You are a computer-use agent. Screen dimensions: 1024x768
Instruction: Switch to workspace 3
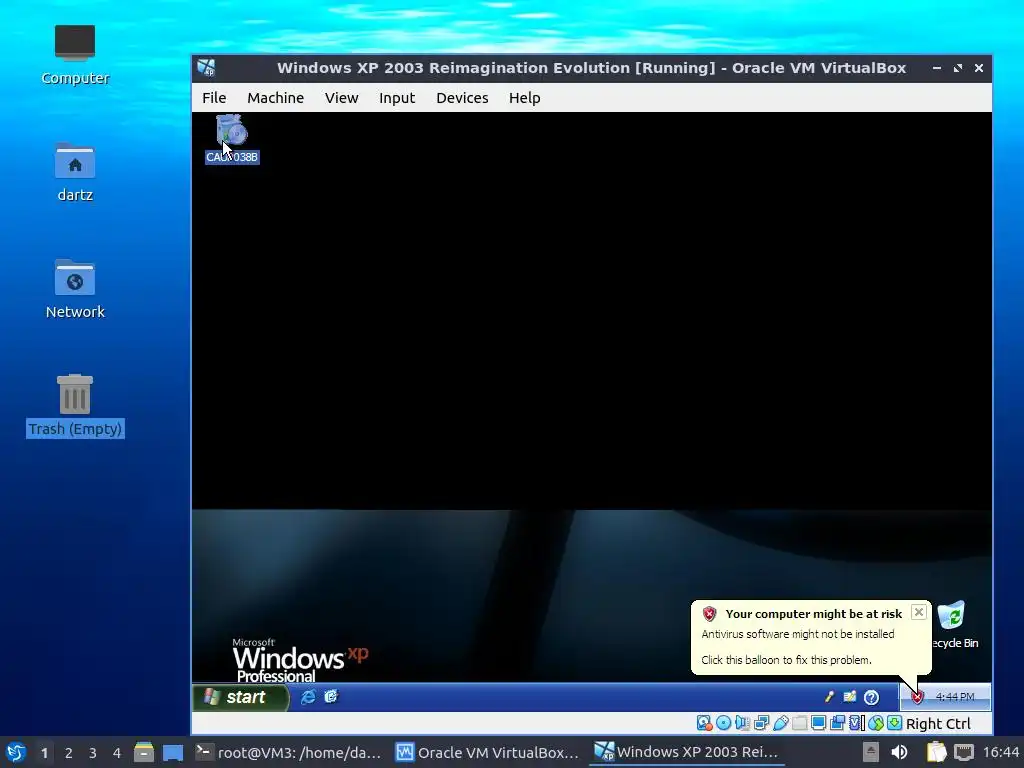[93, 753]
